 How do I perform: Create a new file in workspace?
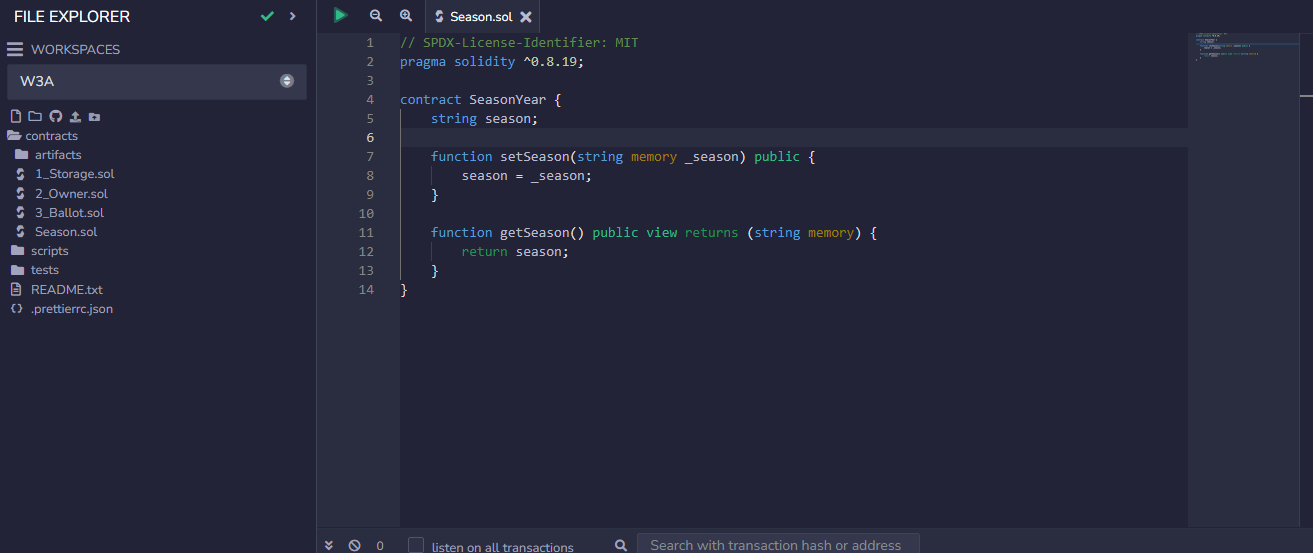[x=15, y=117]
